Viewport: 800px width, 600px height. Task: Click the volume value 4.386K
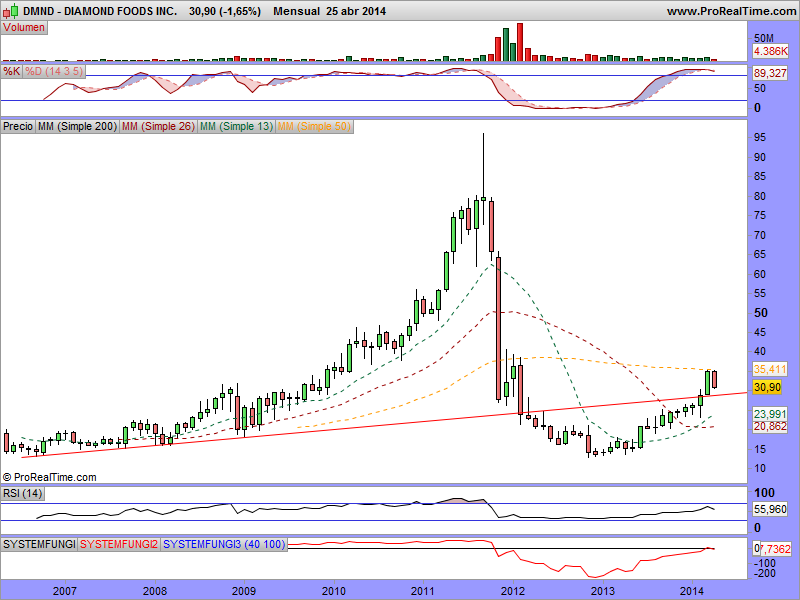coord(770,51)
